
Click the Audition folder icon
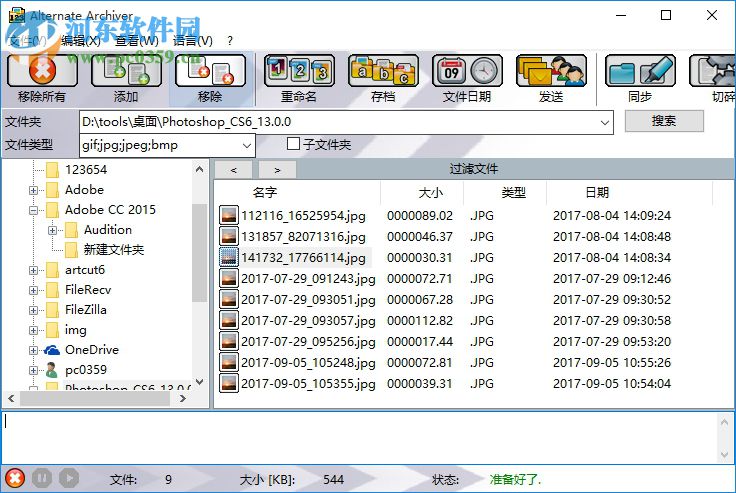[x=71, y=230]
